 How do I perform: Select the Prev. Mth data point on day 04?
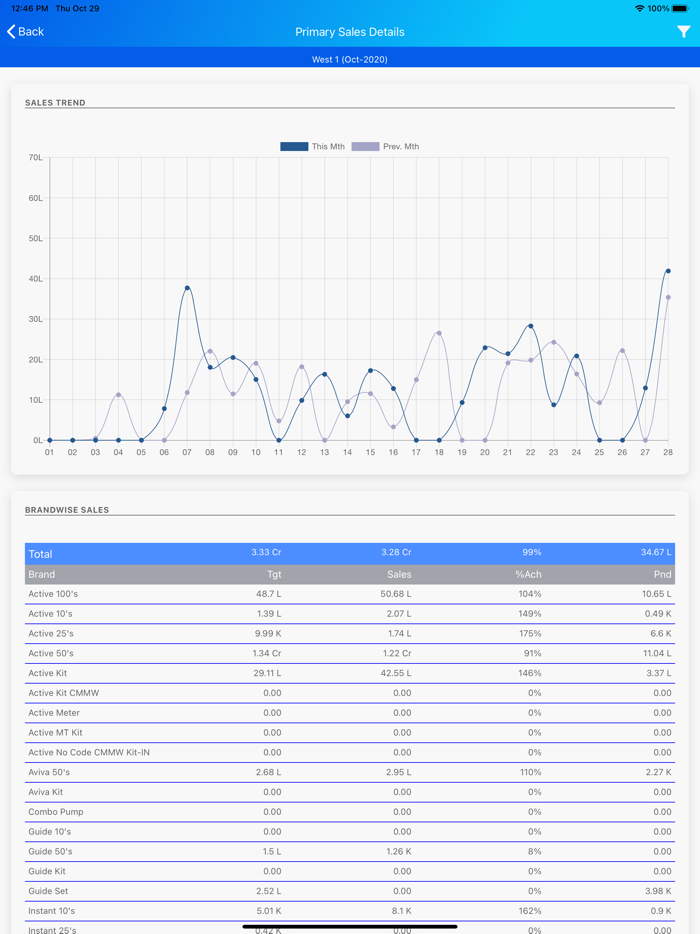pos(119,394)
